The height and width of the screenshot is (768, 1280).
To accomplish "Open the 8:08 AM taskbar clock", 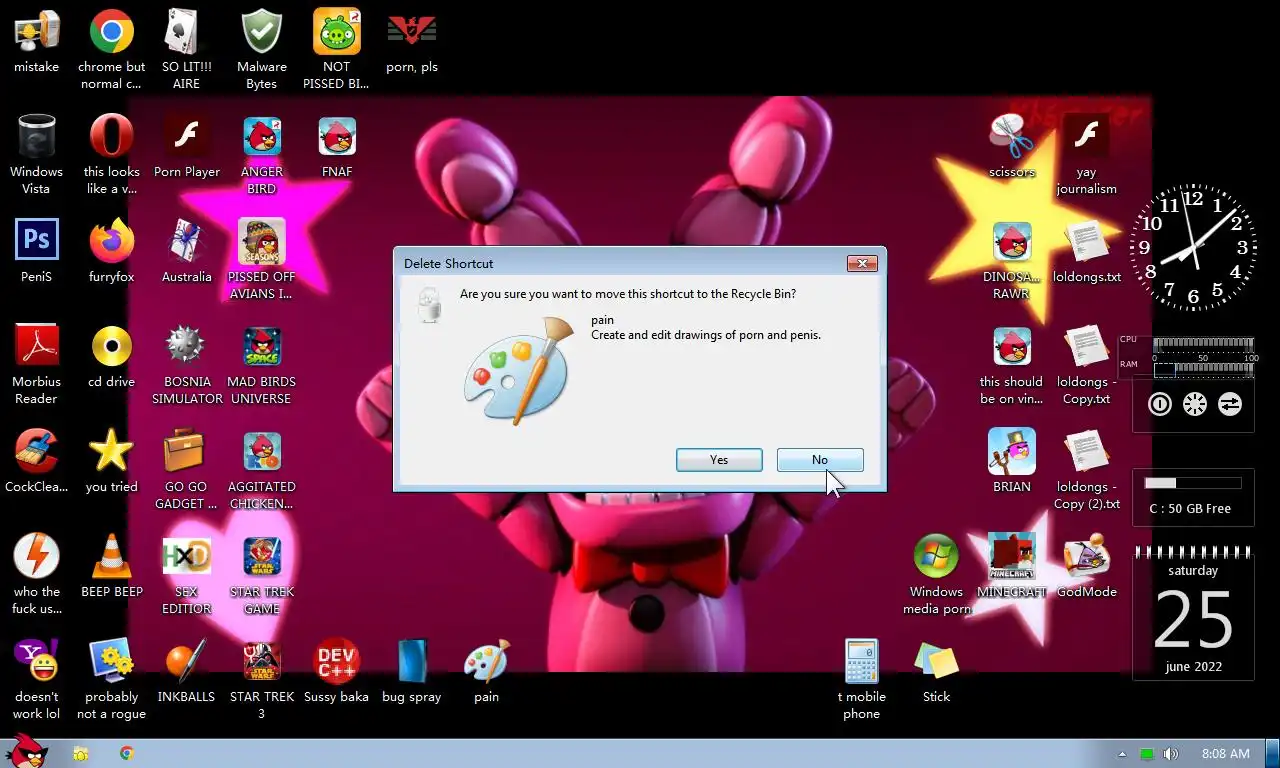I will (x=1225, y=754).
